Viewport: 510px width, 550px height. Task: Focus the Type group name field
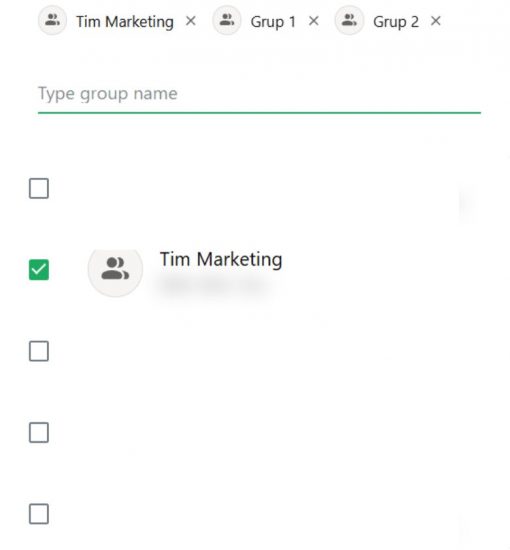coord(259,94)
